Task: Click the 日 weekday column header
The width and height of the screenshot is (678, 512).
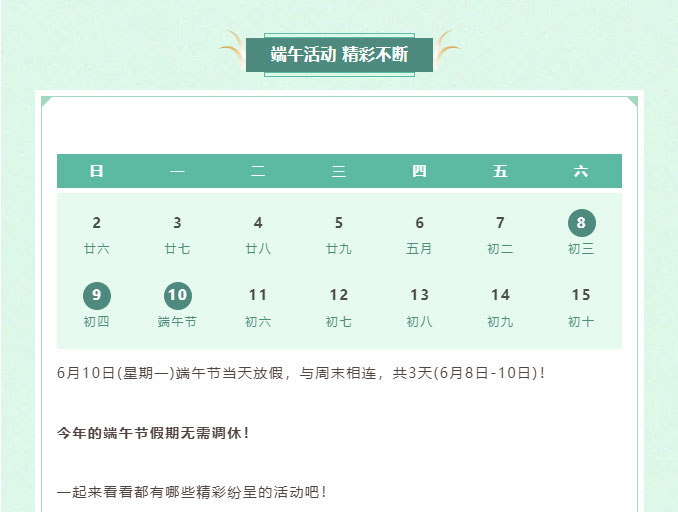Action: (x=96, y=171)
